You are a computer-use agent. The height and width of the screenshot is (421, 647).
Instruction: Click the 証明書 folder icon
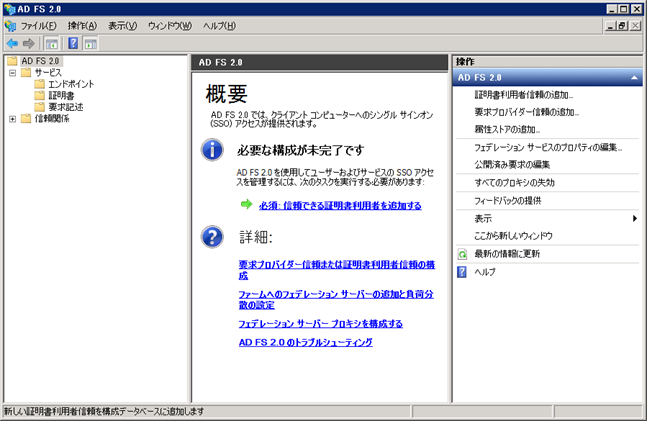click(x=40, y=96)
